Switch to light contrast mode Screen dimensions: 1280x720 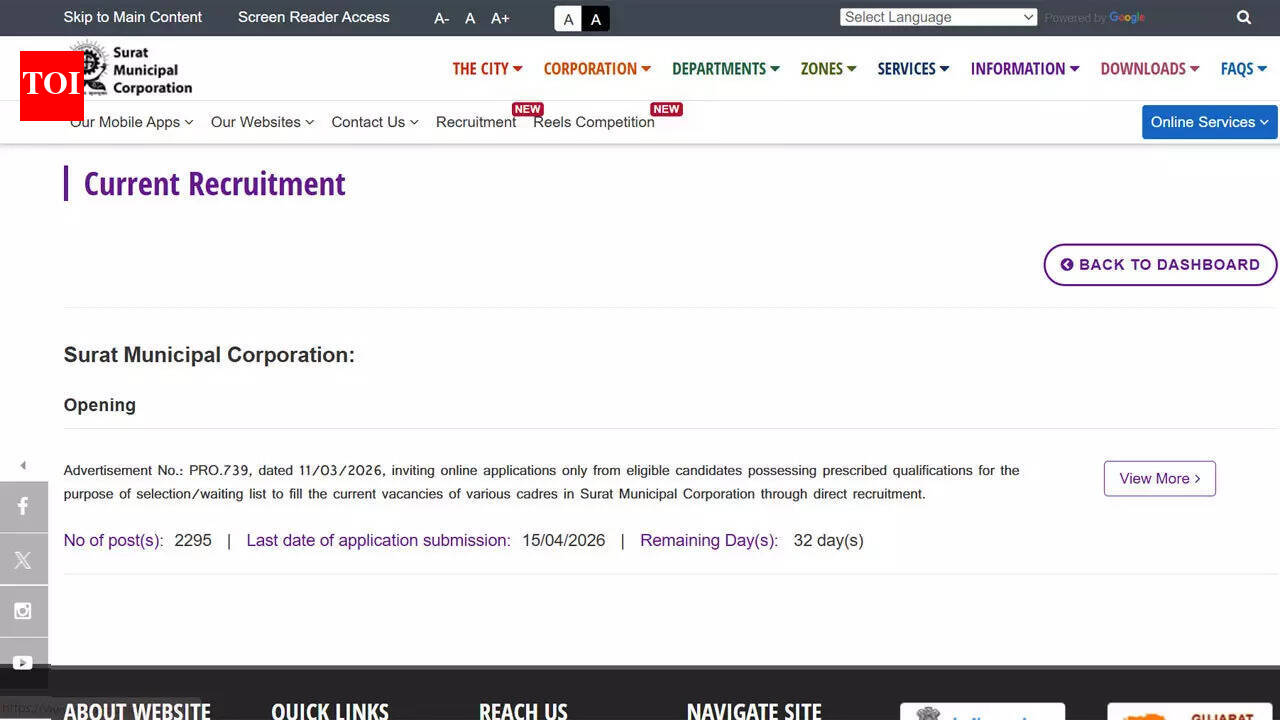[x=567, y=18]
